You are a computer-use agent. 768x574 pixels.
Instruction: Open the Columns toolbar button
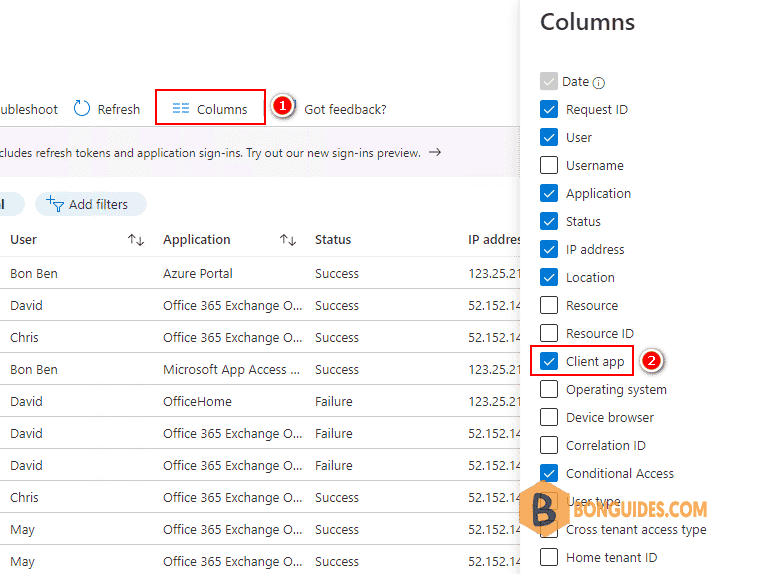(x=211, y=107)
